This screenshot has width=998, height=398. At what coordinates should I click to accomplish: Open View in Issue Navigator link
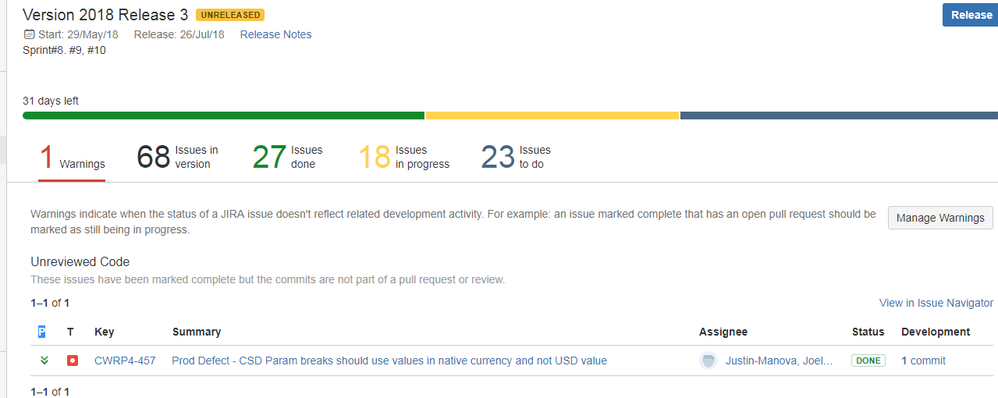936,302
